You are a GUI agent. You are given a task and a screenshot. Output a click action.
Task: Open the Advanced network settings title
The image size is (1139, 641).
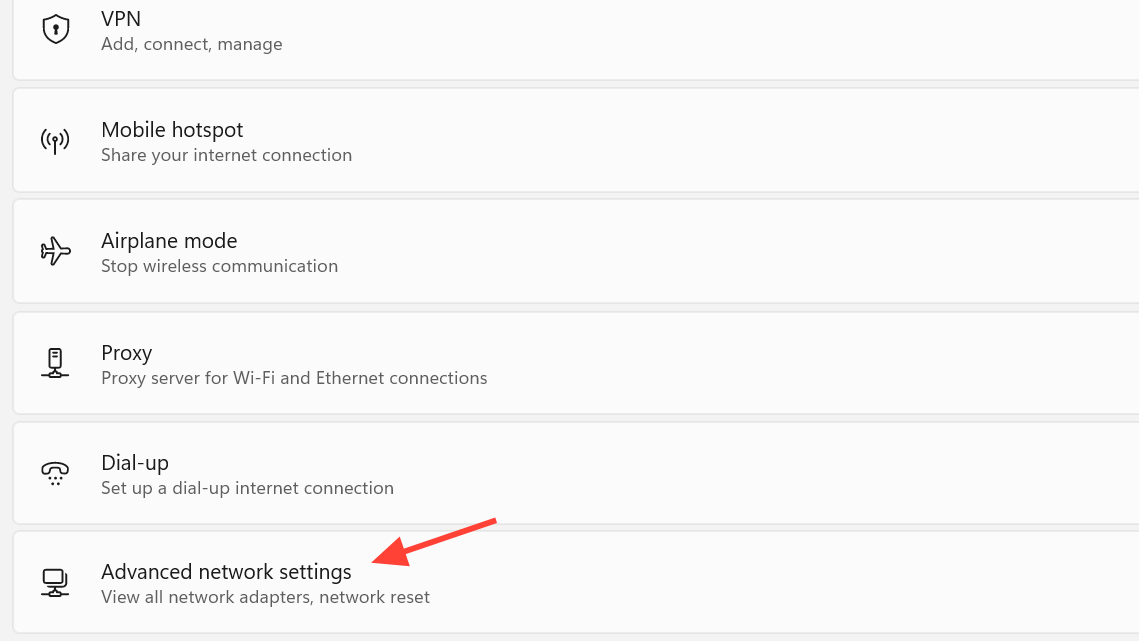click(x=226, y=572)
